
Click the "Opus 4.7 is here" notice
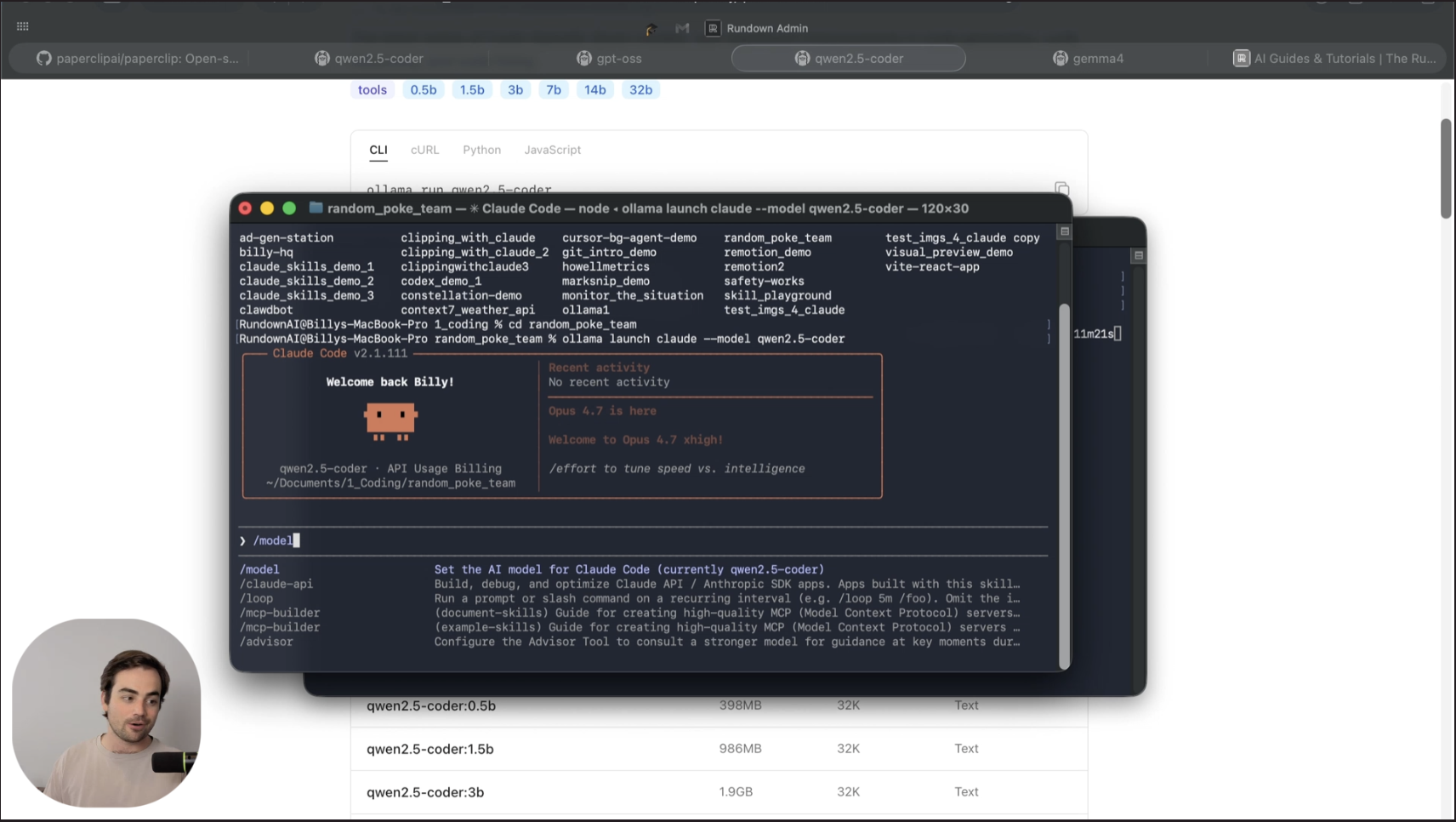pos(602,411)
